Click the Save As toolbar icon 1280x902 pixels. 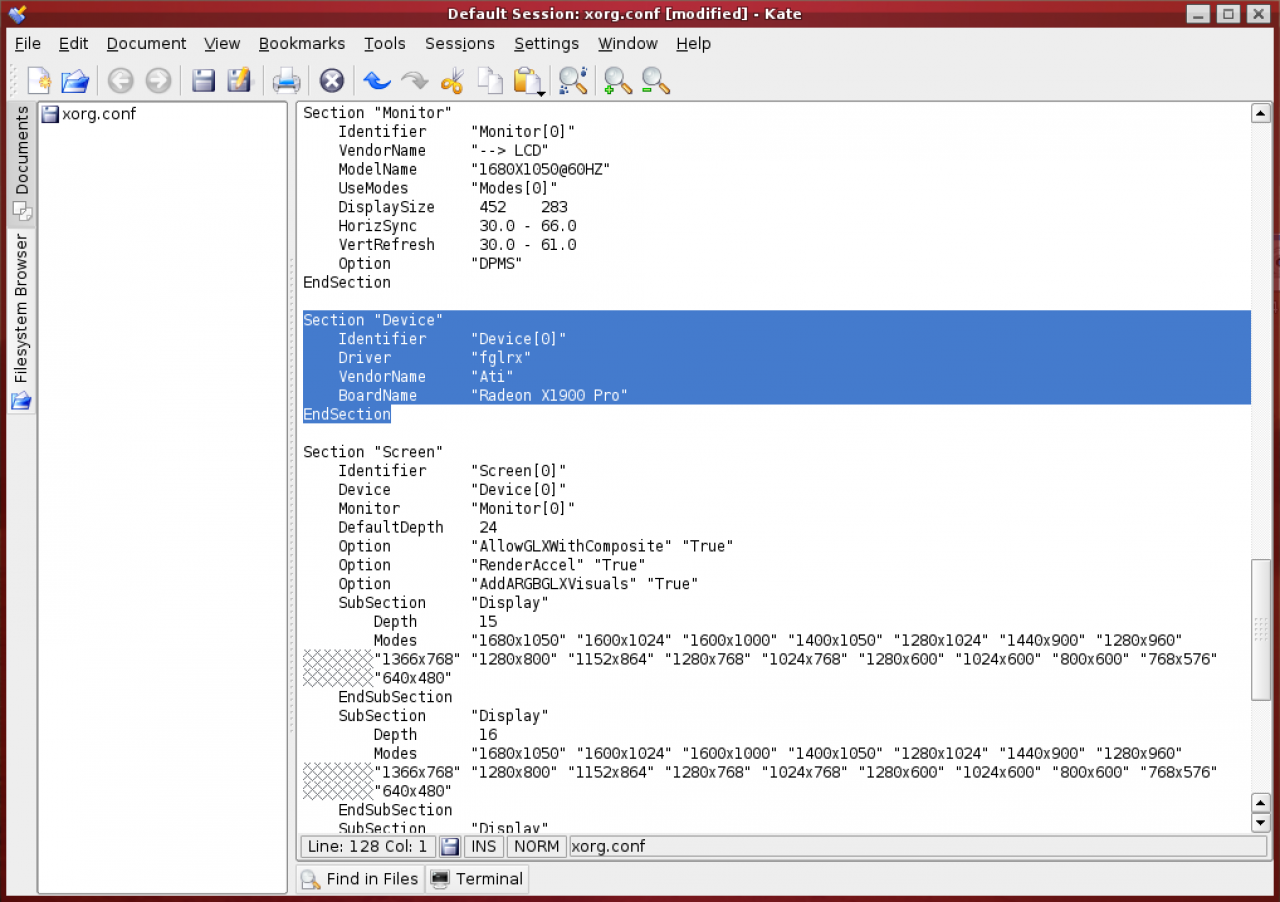click(x=239, y=81)
